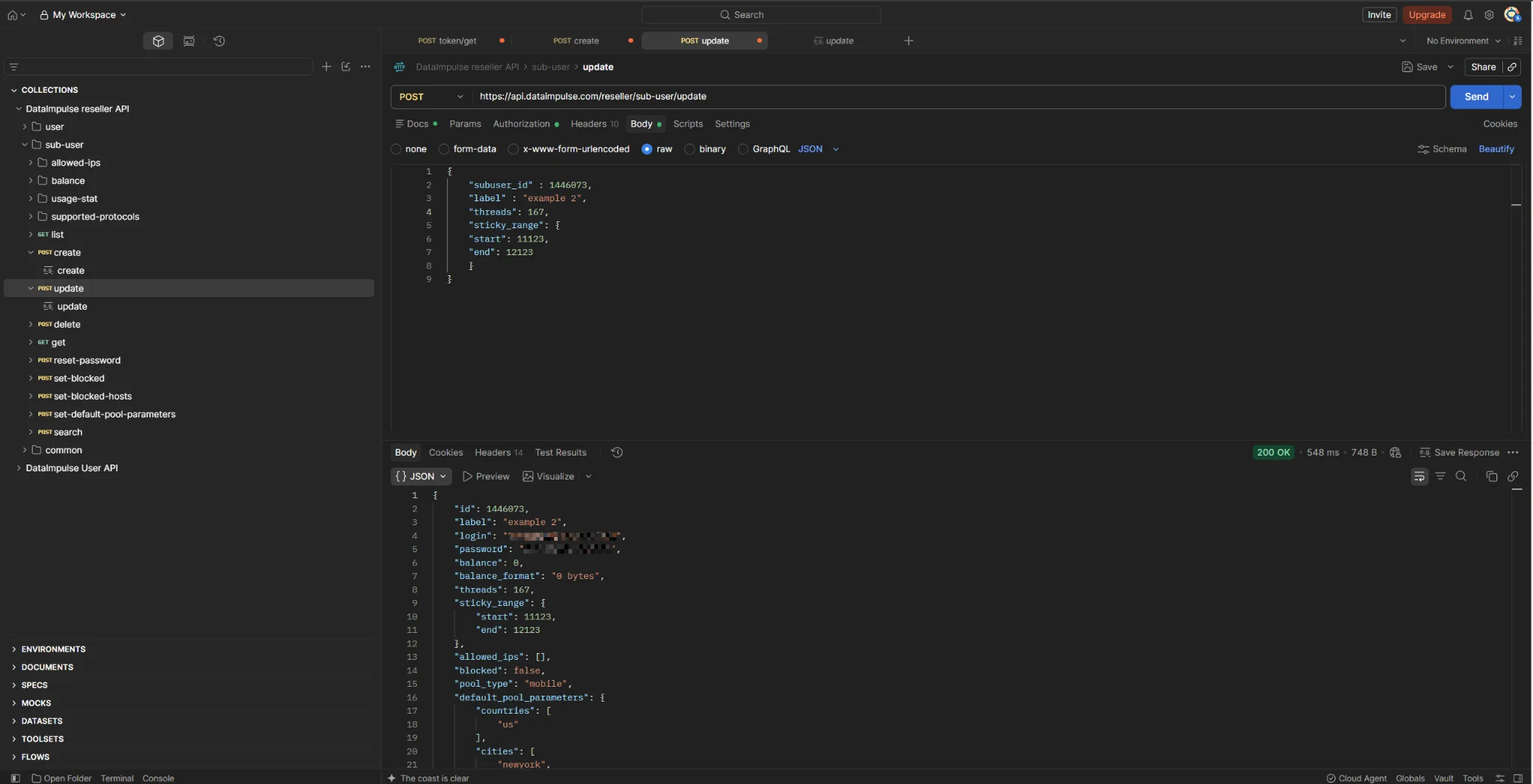
Task: Copy response body icon
Action: (1491, 477)
